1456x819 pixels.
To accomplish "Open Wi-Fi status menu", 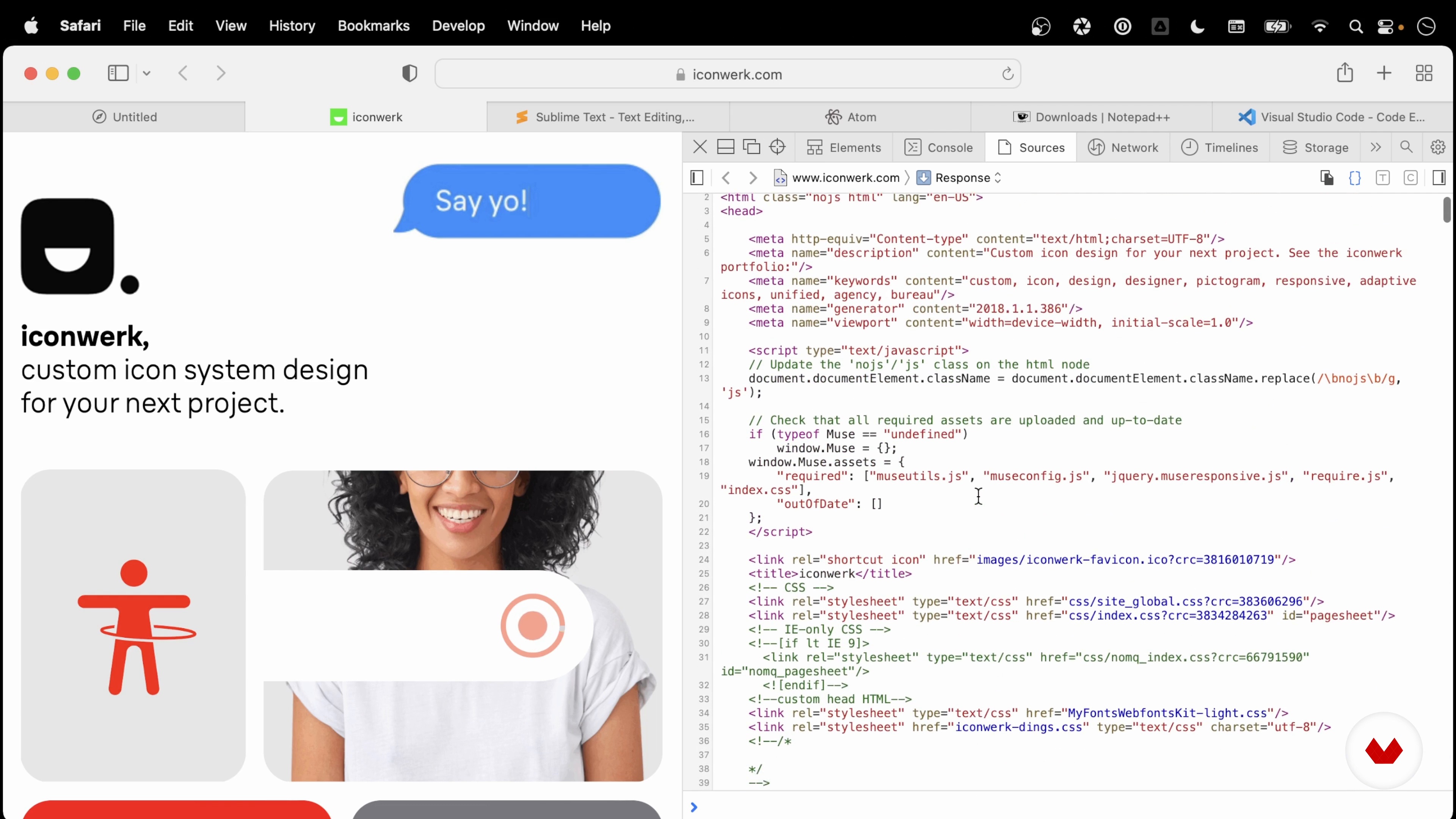I will 1319,26.
